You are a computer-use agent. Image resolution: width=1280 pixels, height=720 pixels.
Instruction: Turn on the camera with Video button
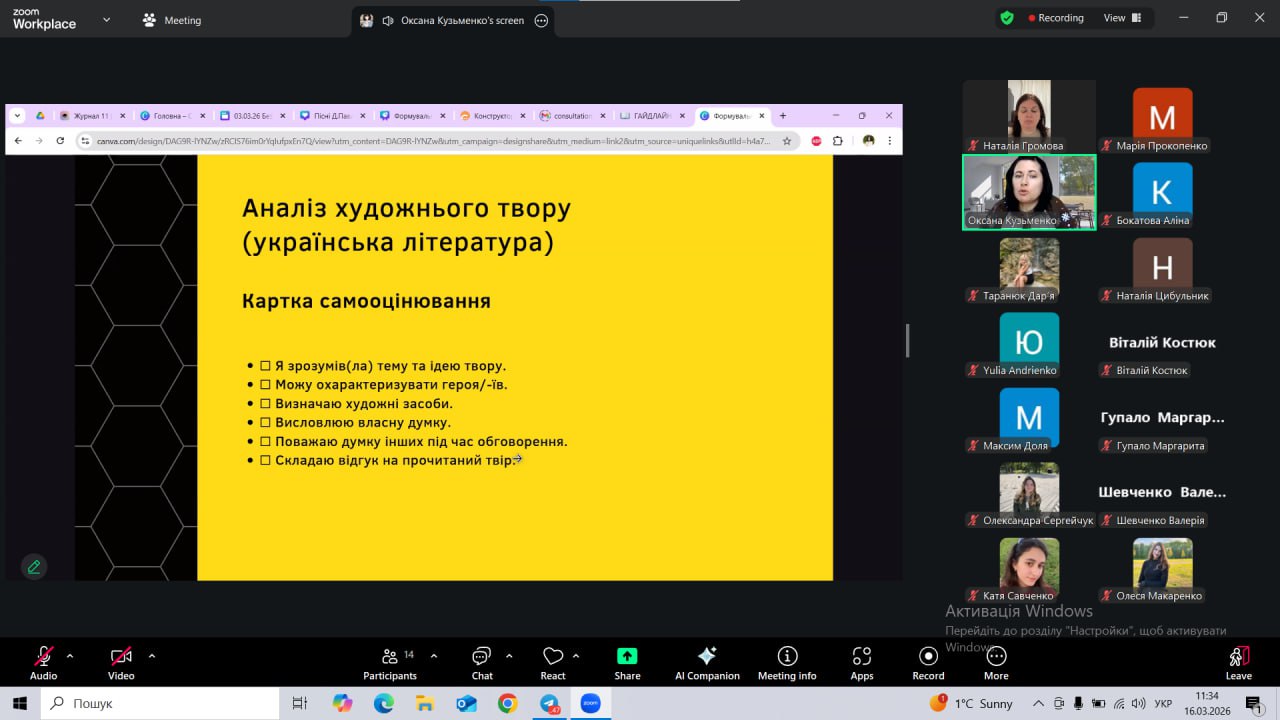point(121,662)
